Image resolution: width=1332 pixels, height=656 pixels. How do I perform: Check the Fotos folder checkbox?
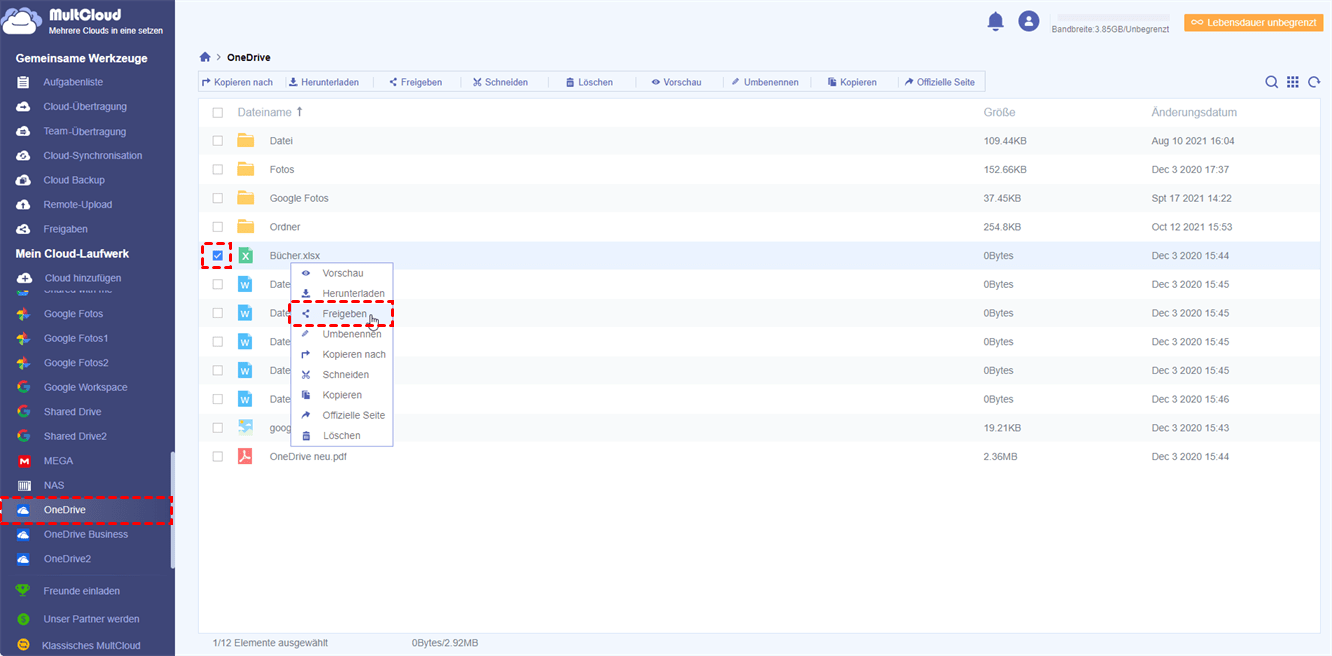218,170
